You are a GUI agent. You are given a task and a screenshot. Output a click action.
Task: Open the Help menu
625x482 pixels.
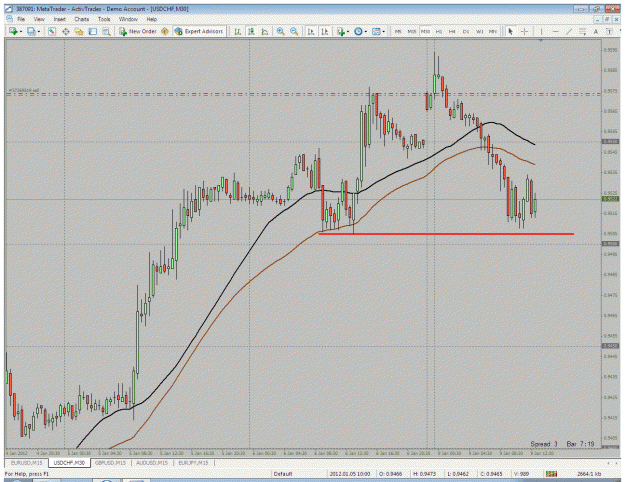click(x=151, y=19)
